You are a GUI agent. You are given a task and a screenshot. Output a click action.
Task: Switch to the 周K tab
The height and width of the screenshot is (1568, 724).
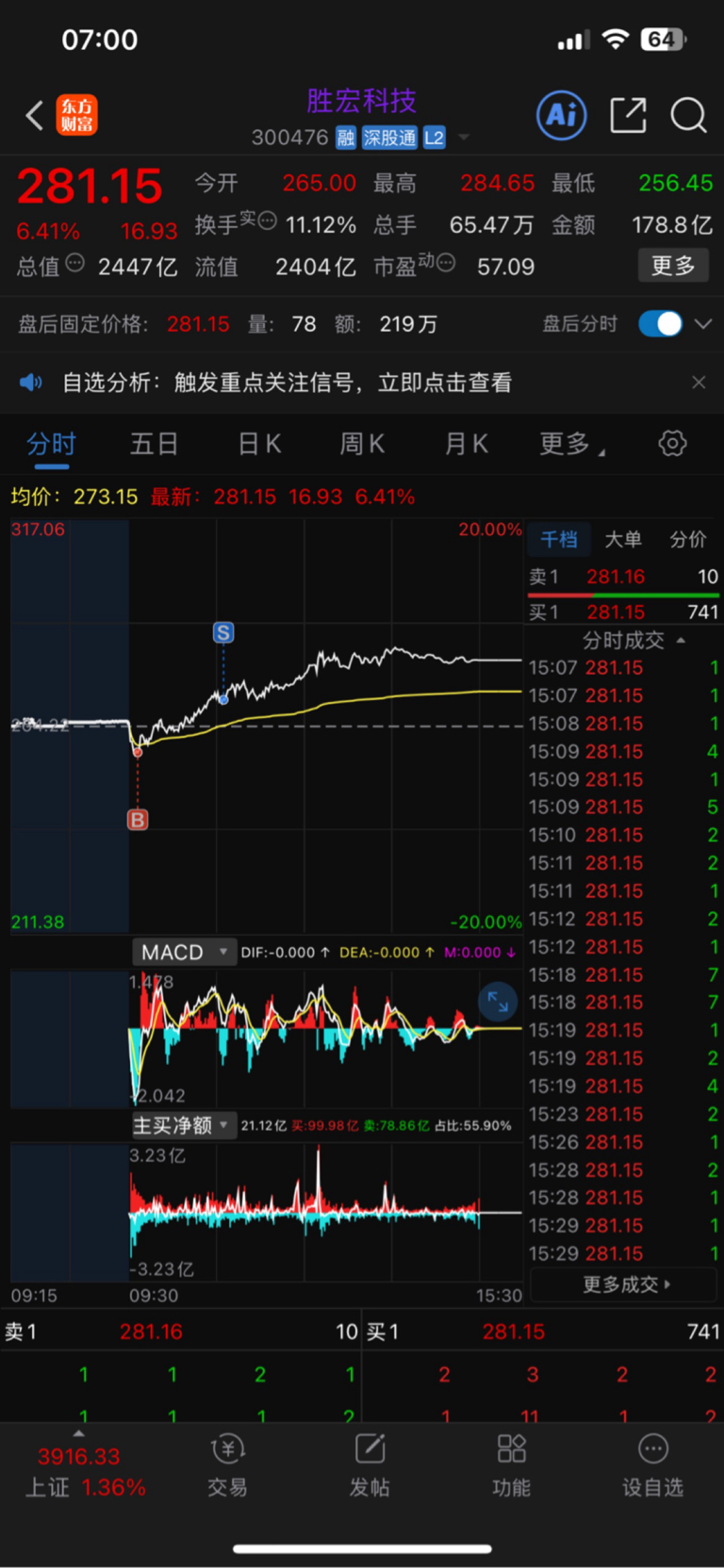[362, 444]
